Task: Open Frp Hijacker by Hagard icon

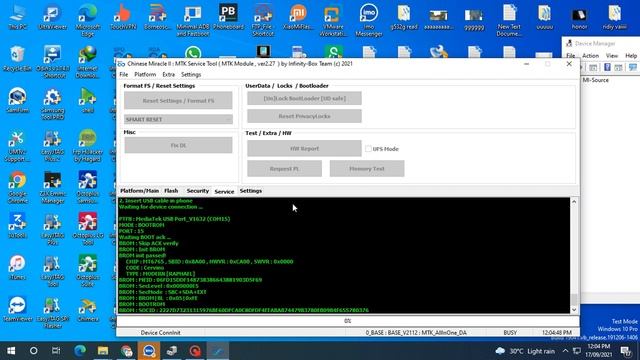Action: click(x=87, y=146)
